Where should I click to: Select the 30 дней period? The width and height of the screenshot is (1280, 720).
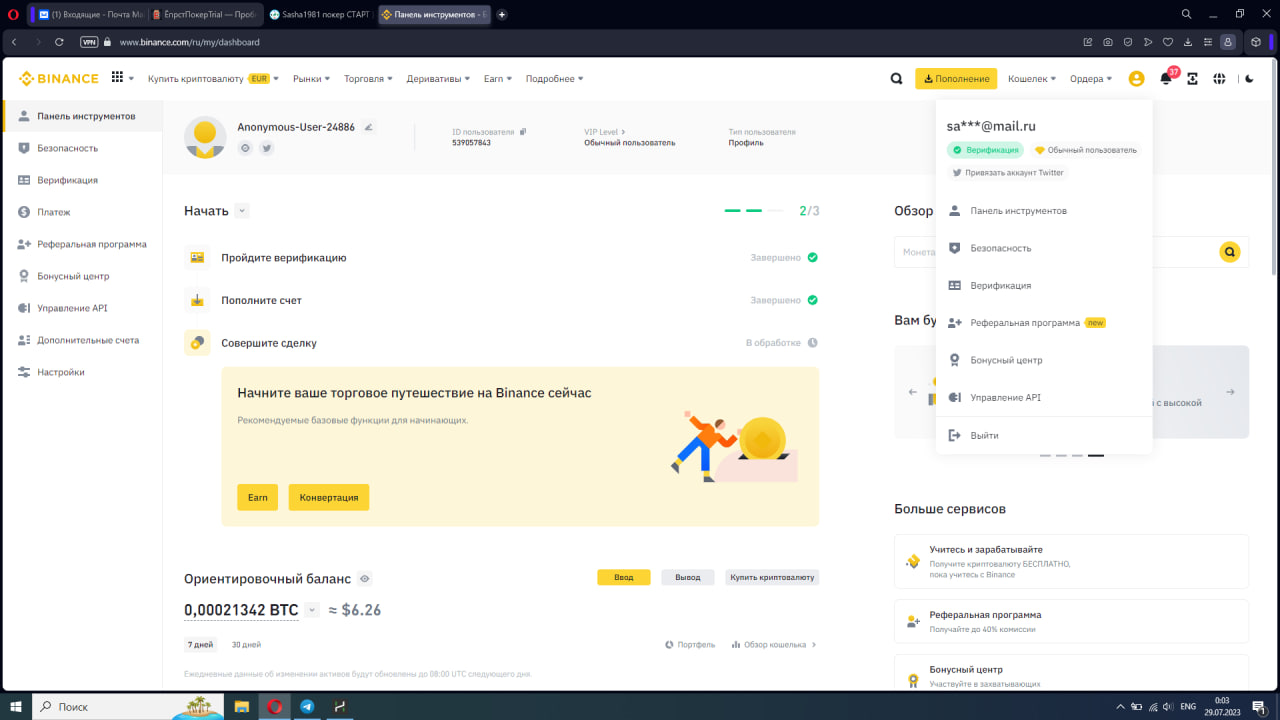246,644
